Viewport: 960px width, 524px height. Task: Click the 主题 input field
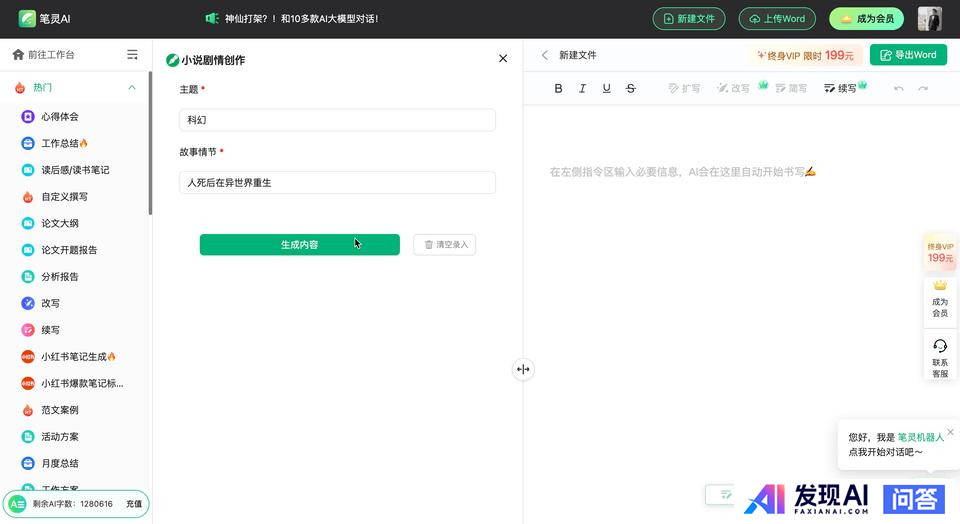(337, 120)
